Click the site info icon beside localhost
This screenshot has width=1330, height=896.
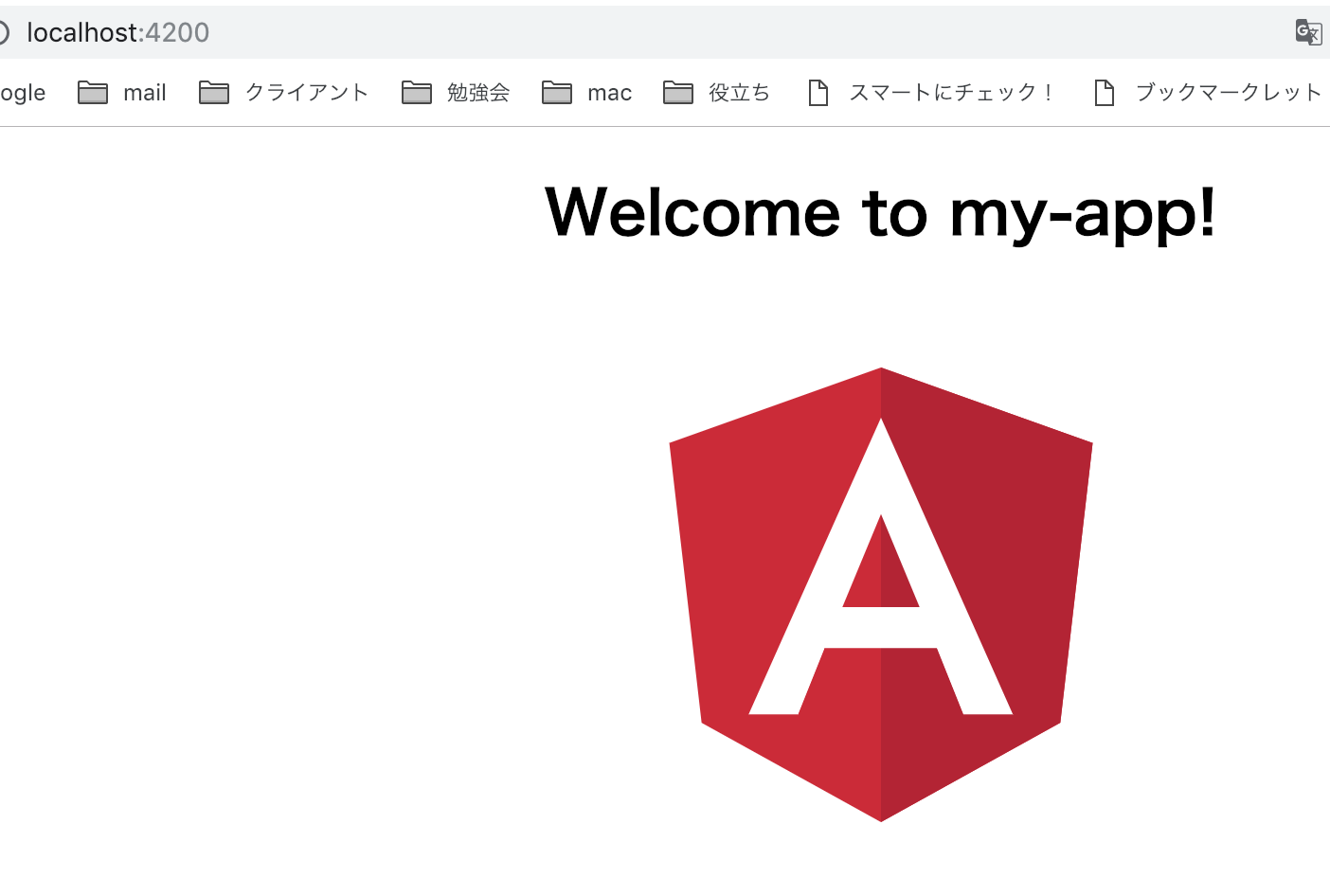pyautogui.click(x=3, y=32)
